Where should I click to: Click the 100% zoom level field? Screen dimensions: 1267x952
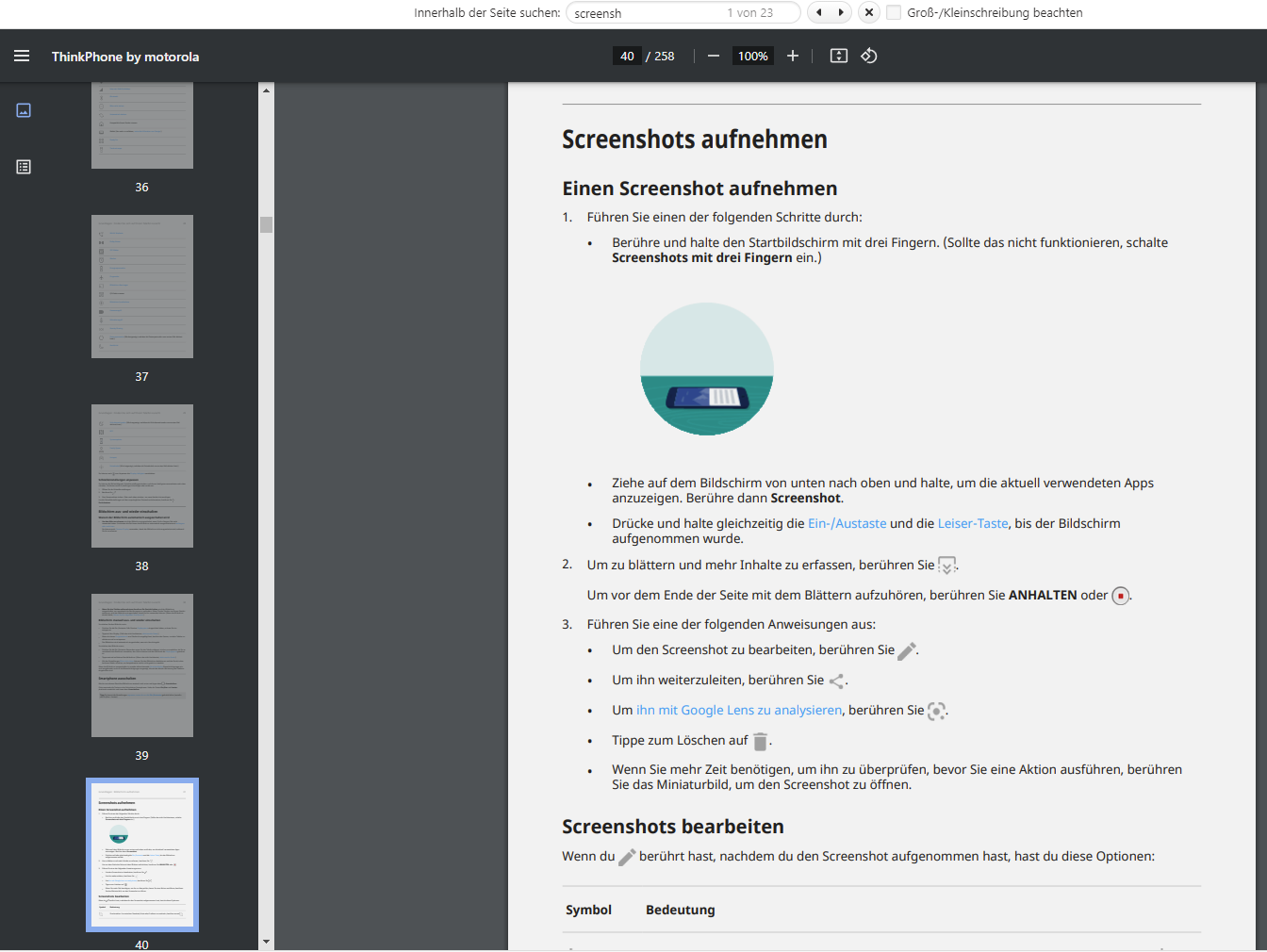pyautogui.click(x=752, y=57)
